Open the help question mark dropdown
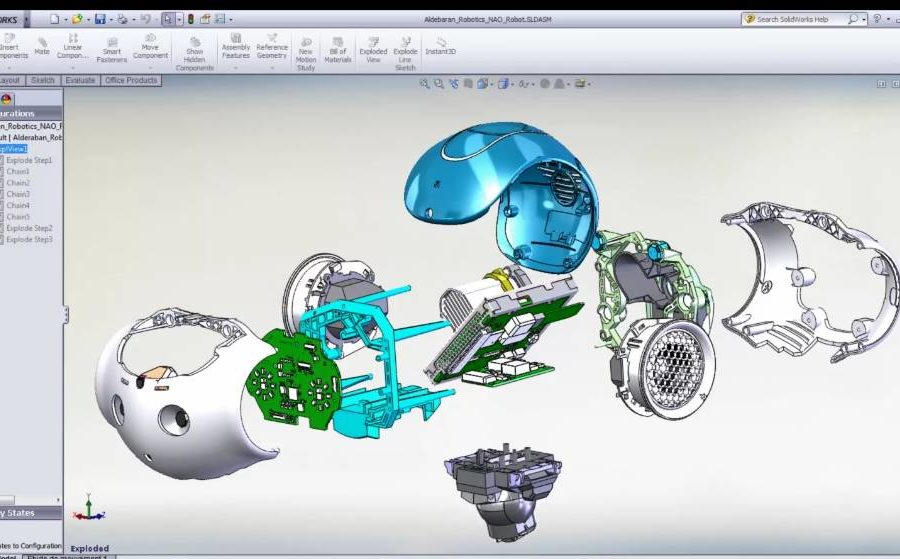 pyautogui.click(x=887, y=20)
